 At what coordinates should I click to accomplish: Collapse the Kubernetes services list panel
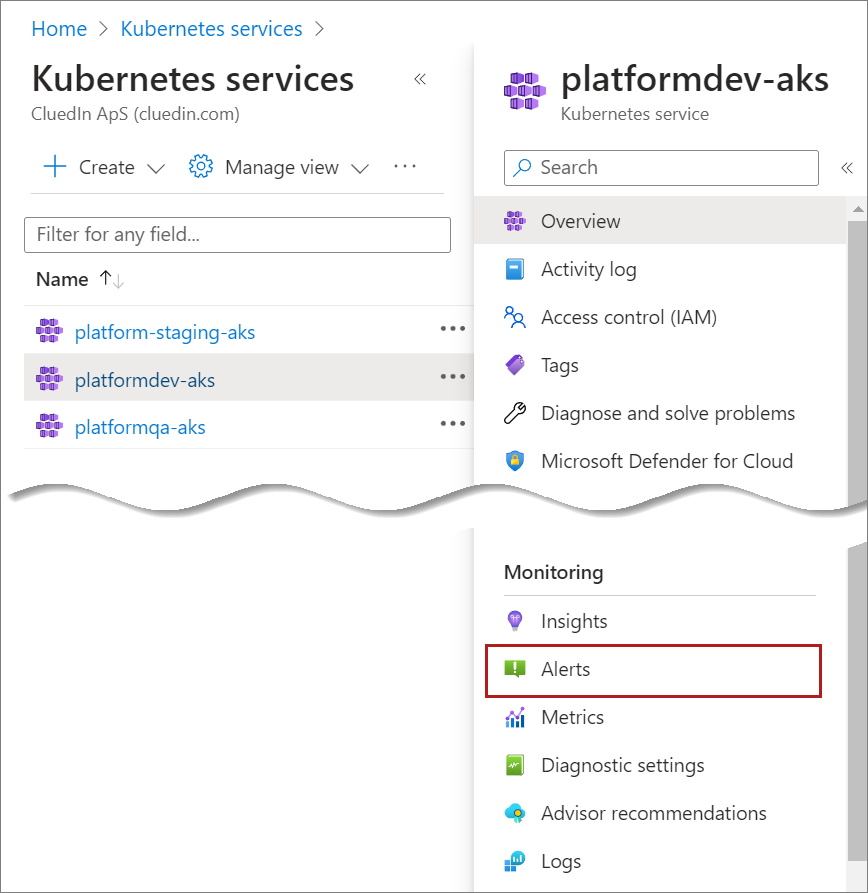420,80
